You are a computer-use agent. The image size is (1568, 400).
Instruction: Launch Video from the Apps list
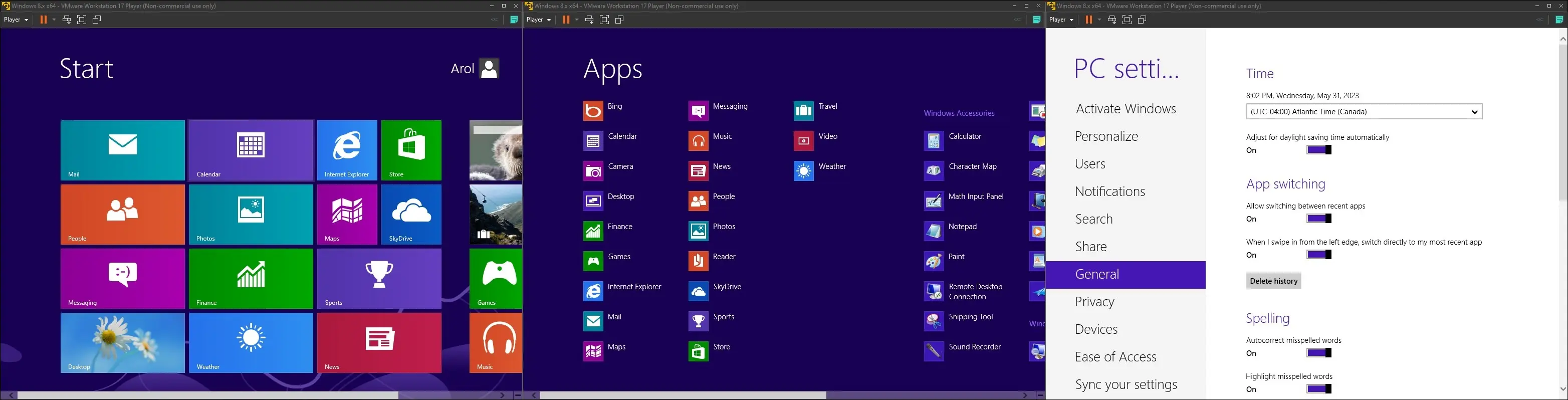pyautogui.click(x=816, y=141)
